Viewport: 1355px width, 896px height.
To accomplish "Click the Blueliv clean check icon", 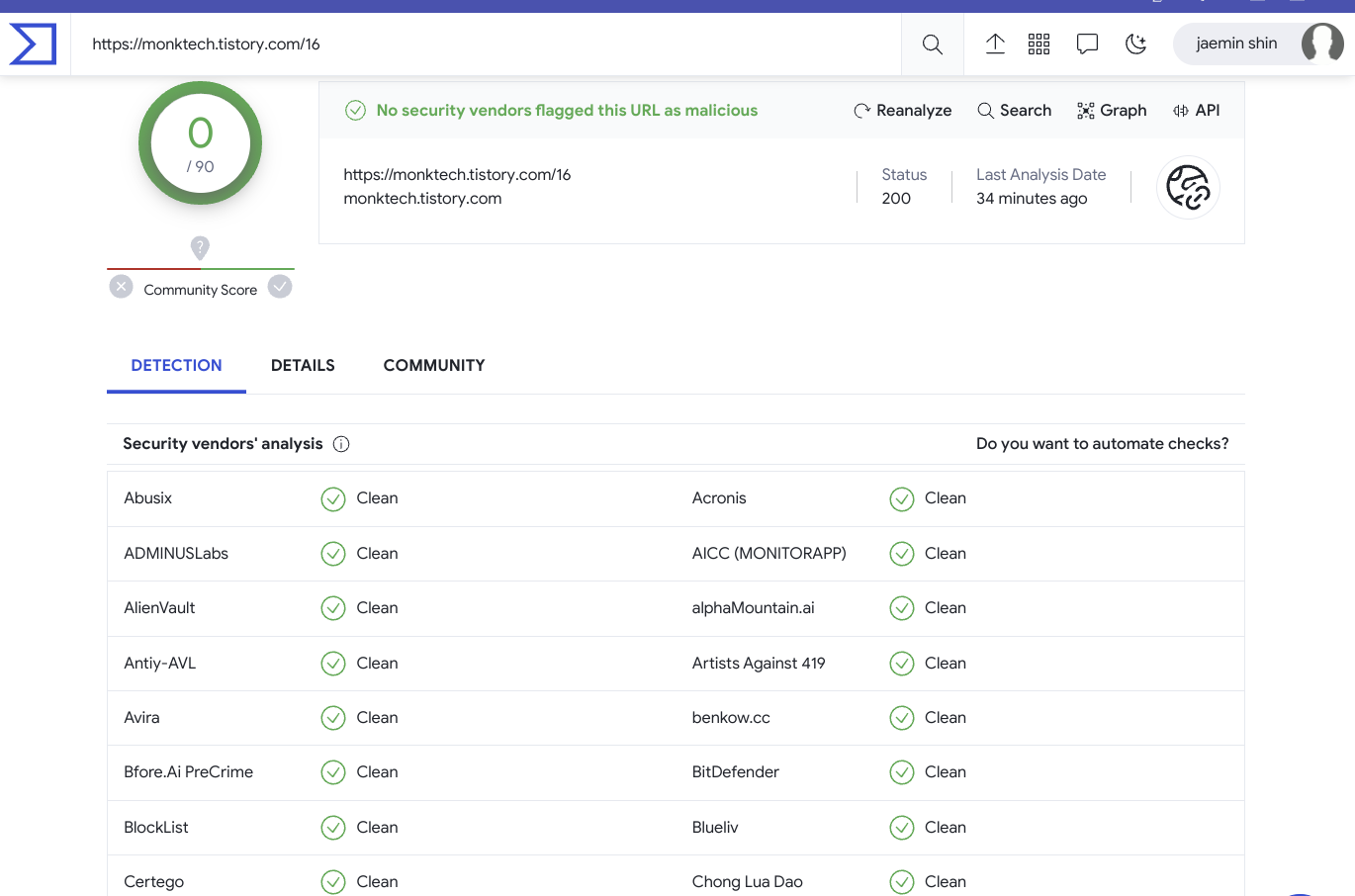I will click(901, 828).
